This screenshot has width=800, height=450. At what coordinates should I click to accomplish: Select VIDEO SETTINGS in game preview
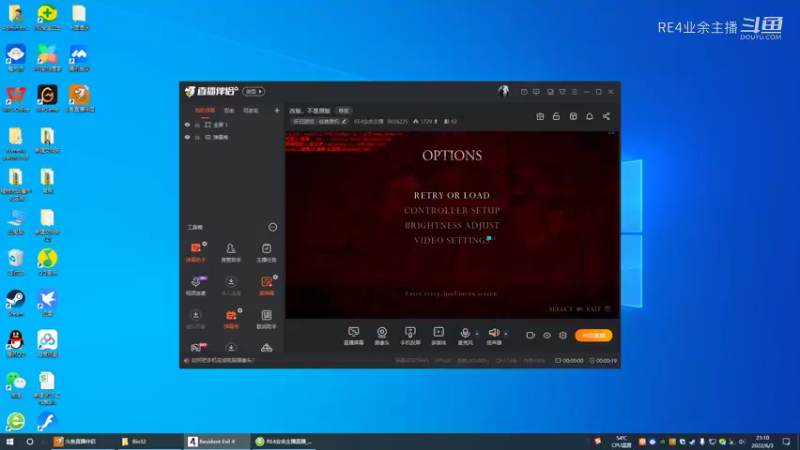452,240
